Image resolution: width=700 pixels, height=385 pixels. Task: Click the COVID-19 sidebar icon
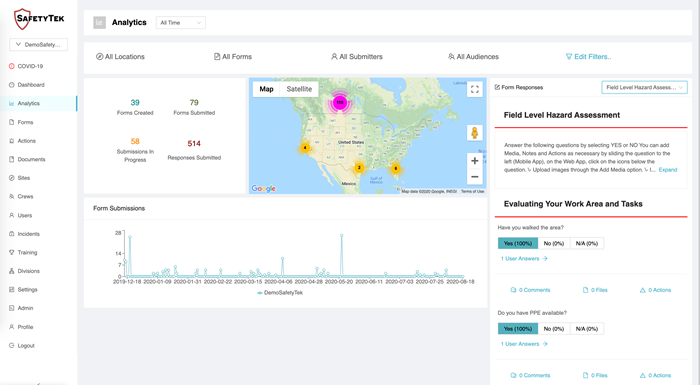click(x=12, y=66)
